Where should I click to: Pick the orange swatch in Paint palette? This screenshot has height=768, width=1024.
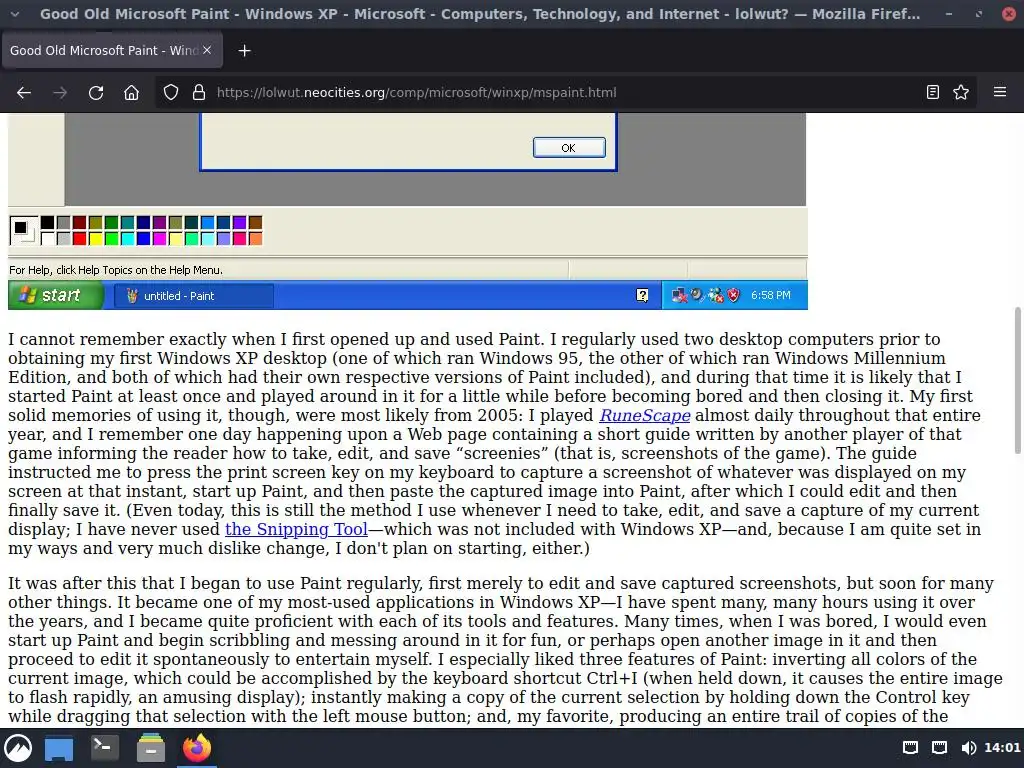(255, 239)
